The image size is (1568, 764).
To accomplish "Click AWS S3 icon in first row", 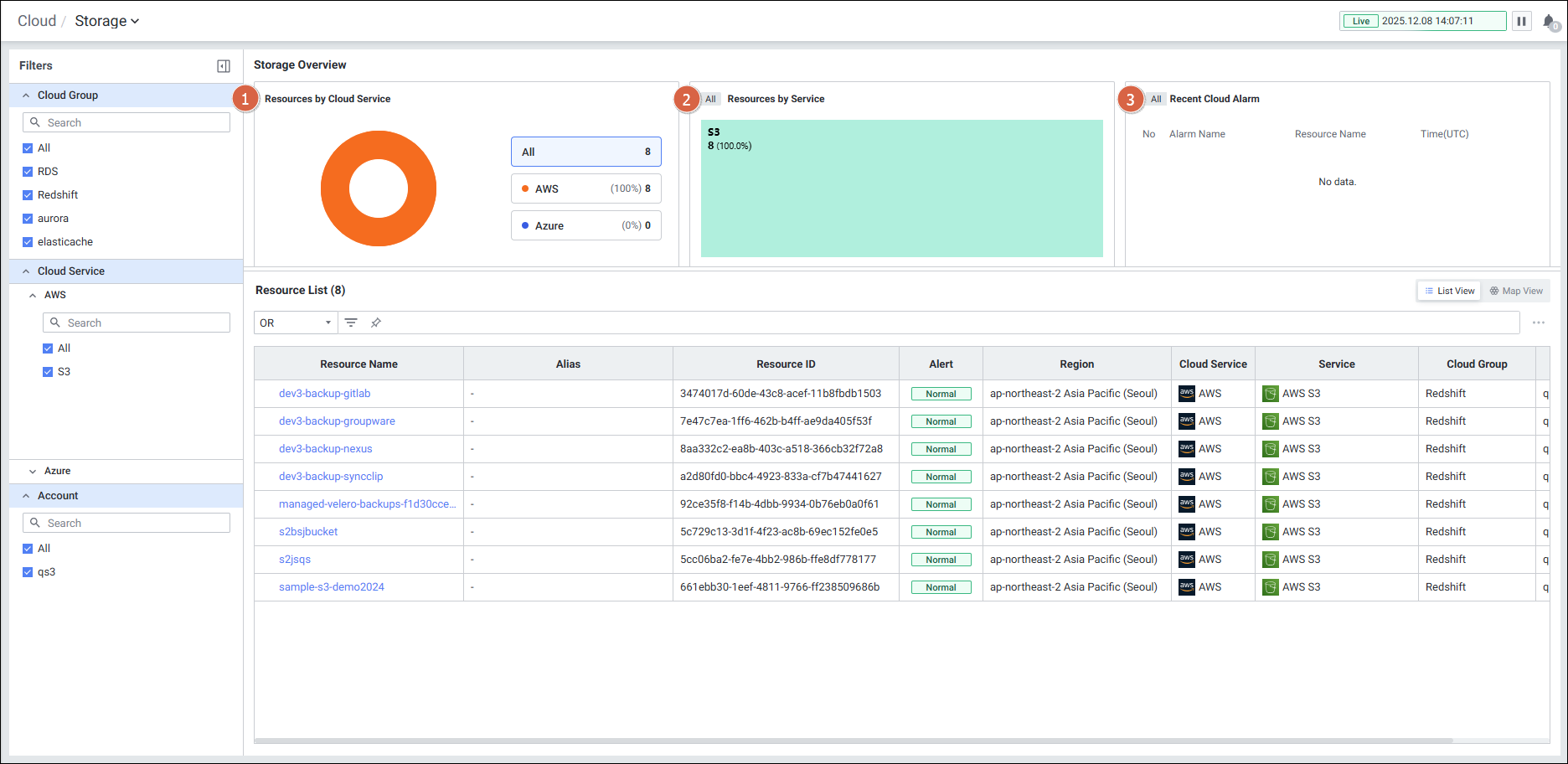I will (1271, 394).
